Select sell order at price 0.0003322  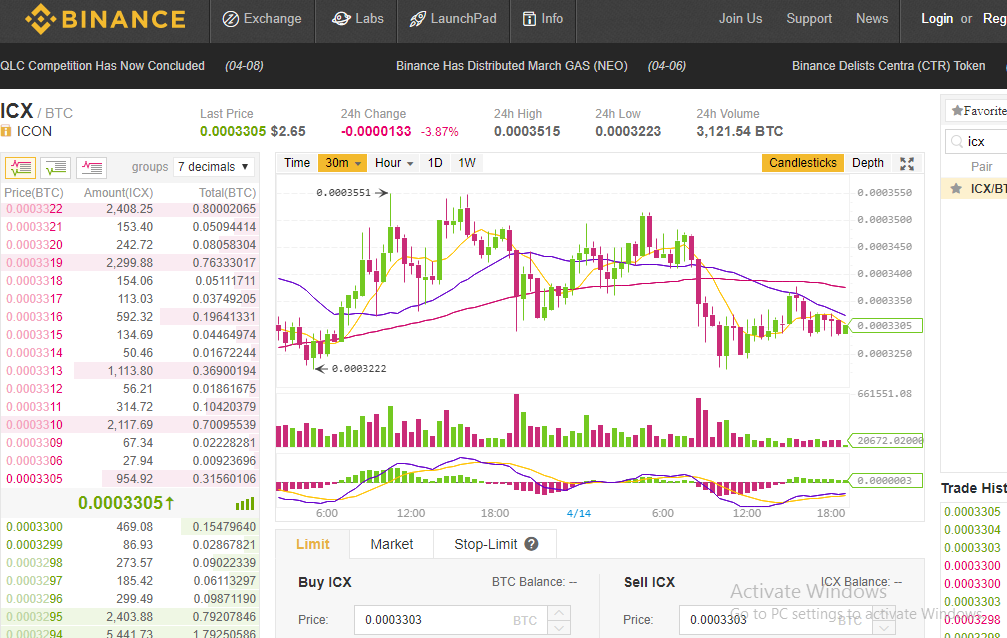(130, 209)
